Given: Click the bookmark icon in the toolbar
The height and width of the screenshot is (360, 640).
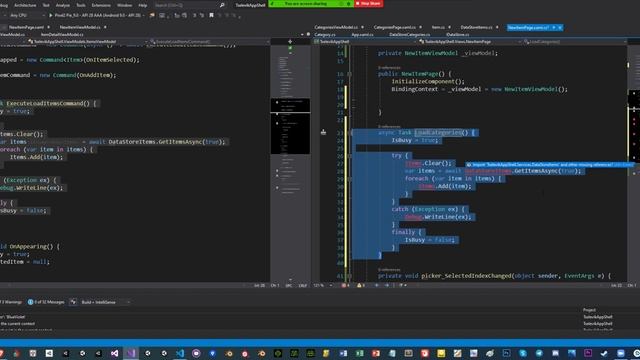Looking at the screenshot, I should [211, 15].
